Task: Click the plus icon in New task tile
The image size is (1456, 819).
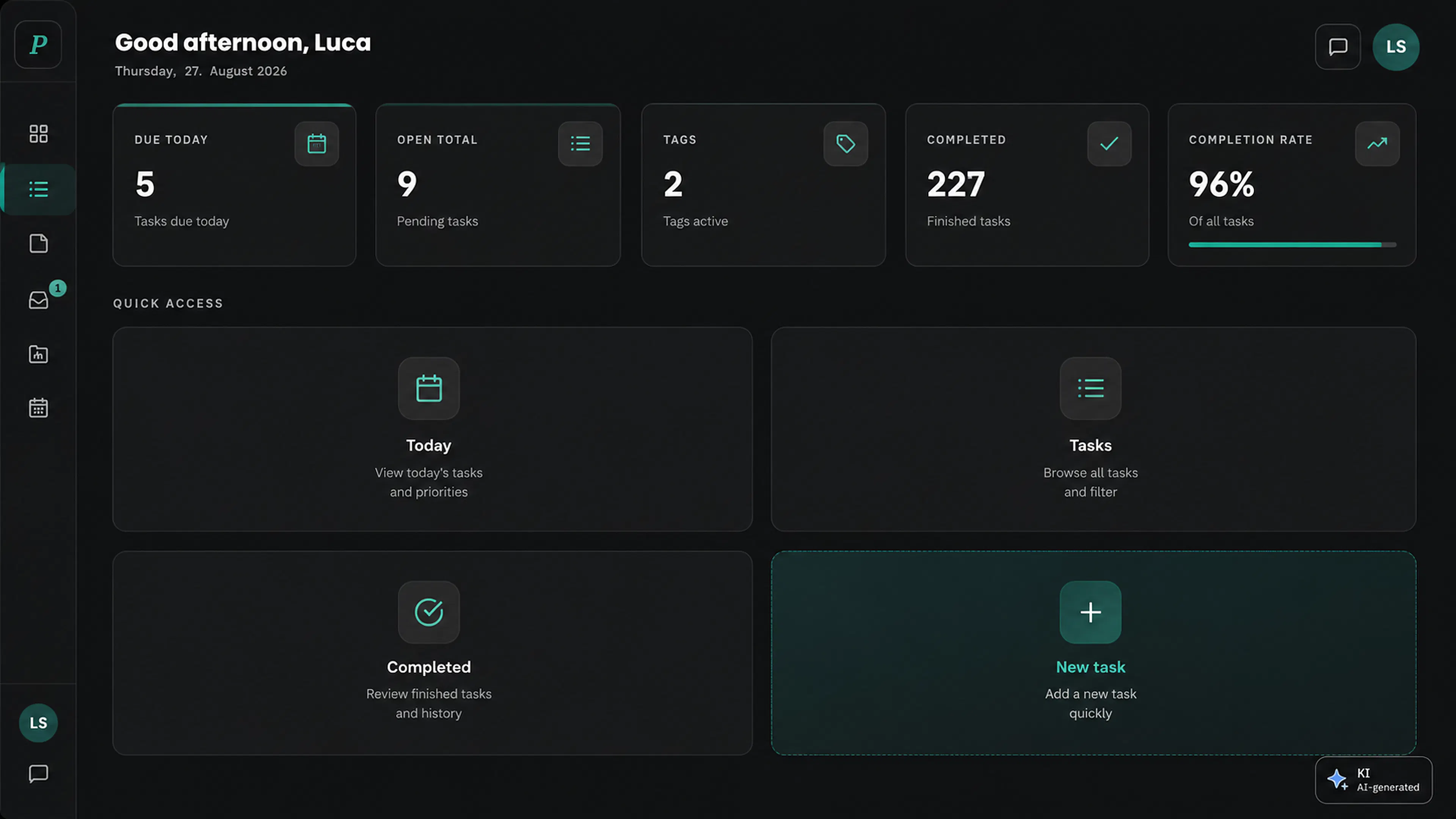Action: tap(1091, 612)
